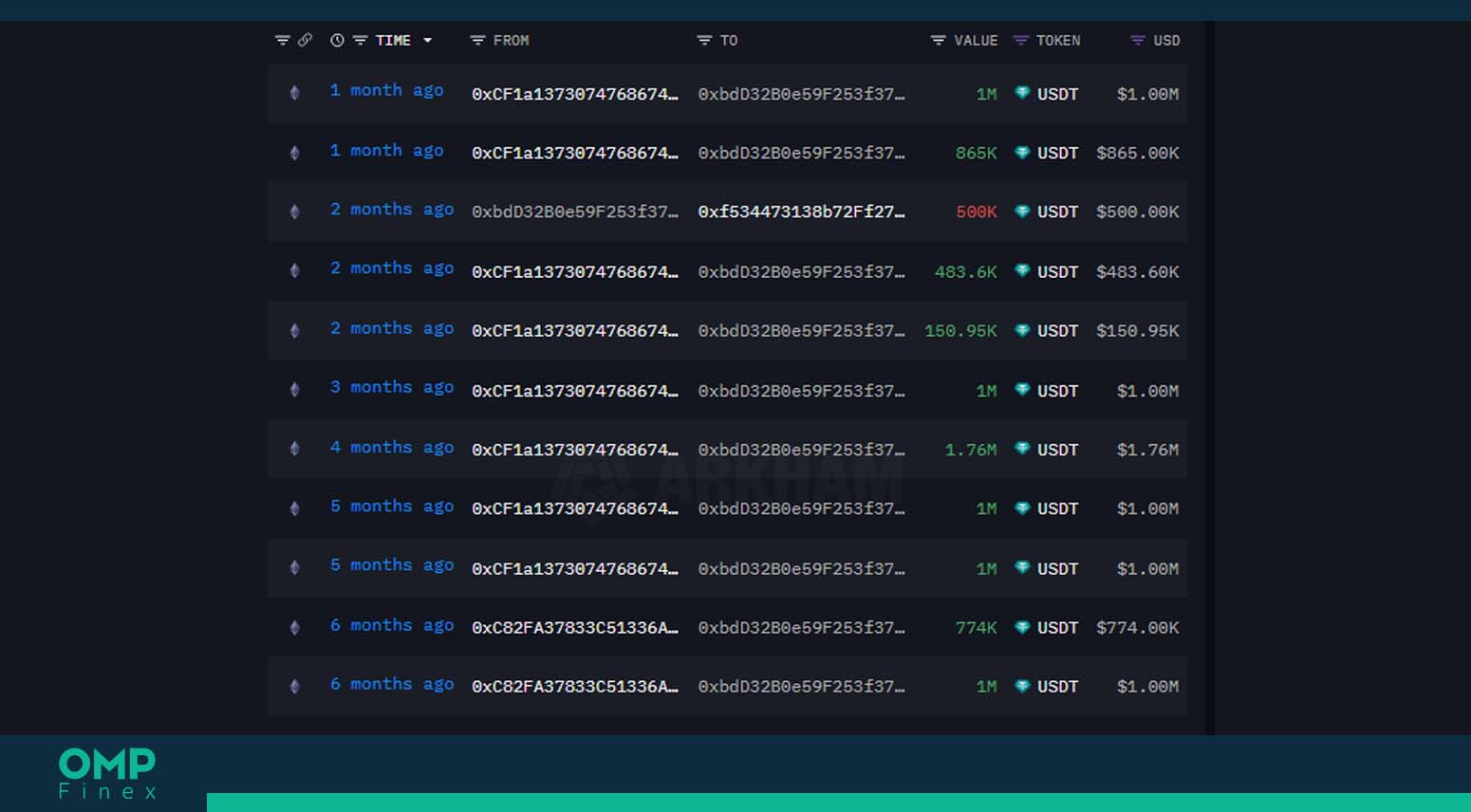Click Ethereum icon in the 865K row
Image resolution: width=1471 pixels, height=812 pixels.
294,152
